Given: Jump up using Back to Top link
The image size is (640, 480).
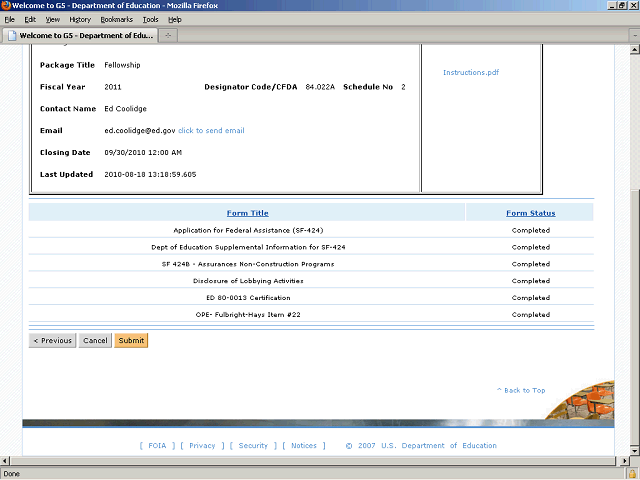Looking at the screenshot, I should point(521,390).
